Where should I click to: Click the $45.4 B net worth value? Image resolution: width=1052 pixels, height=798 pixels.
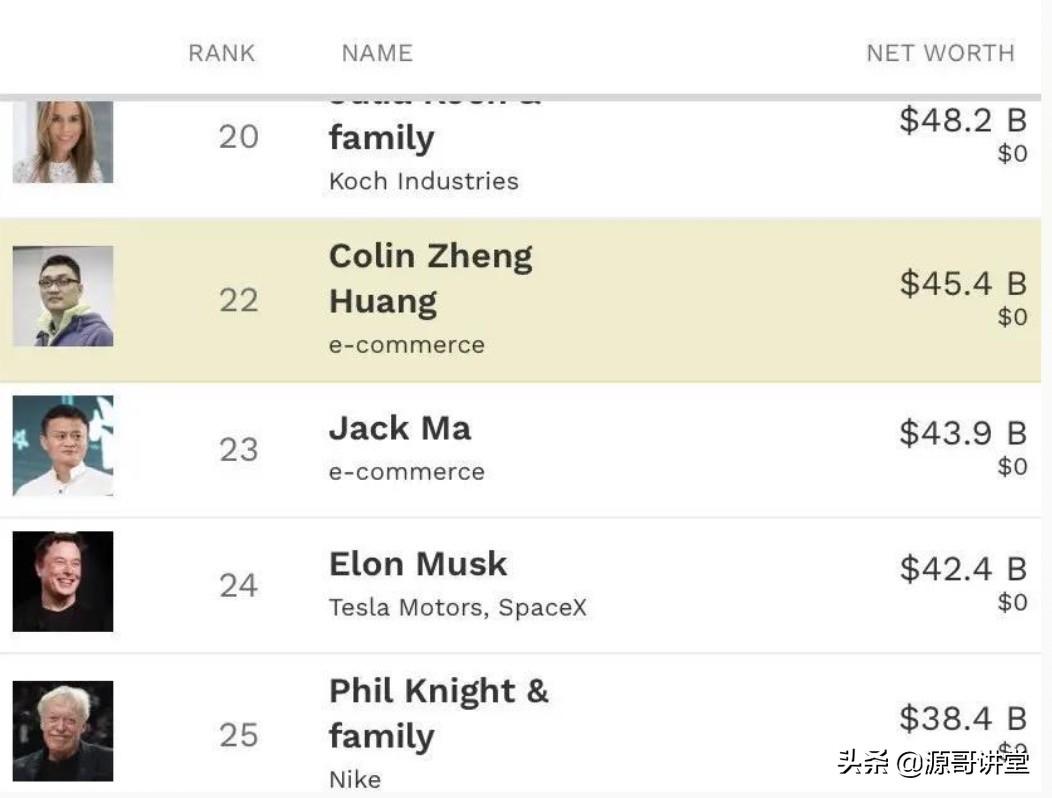coord(963,283)
